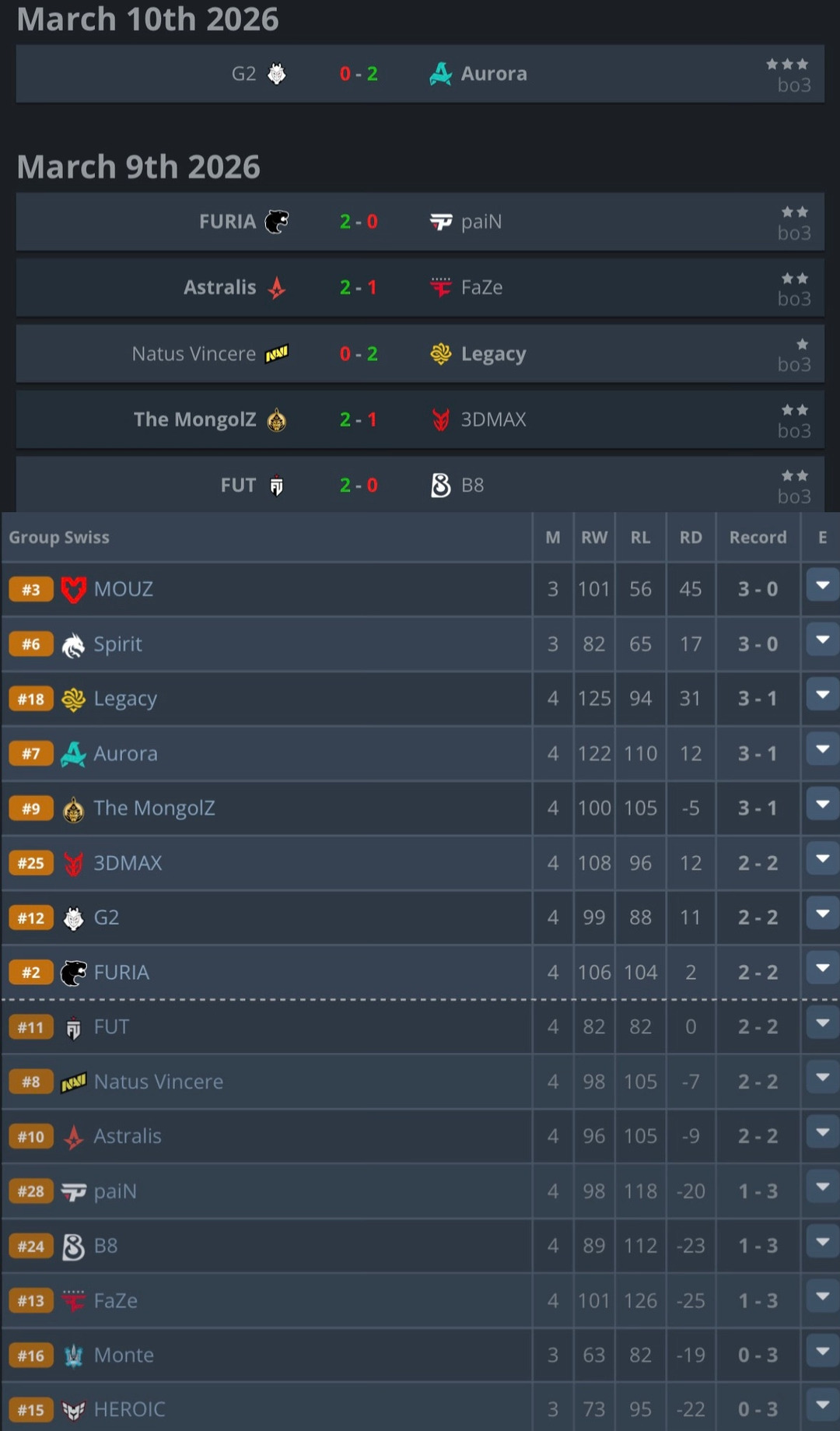Click the #18 ranking badge beside Legacy
Image resolution: width=840 pixels, height=1431 pixels.
31,699
